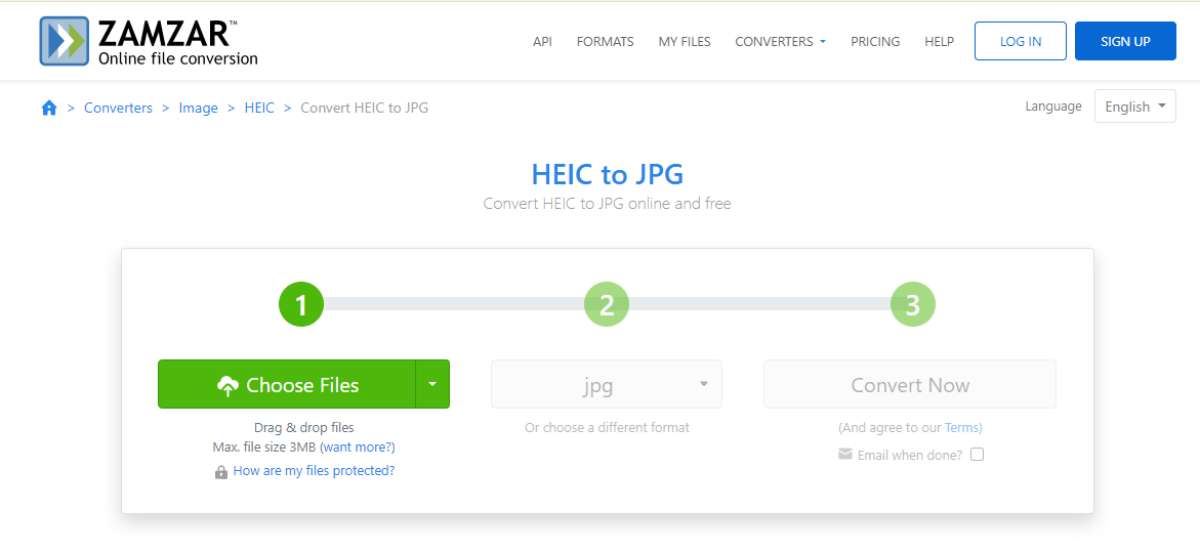Enable the Email when done checkbox
Viewport: 1200px width, 554px height.
point(977,454)
